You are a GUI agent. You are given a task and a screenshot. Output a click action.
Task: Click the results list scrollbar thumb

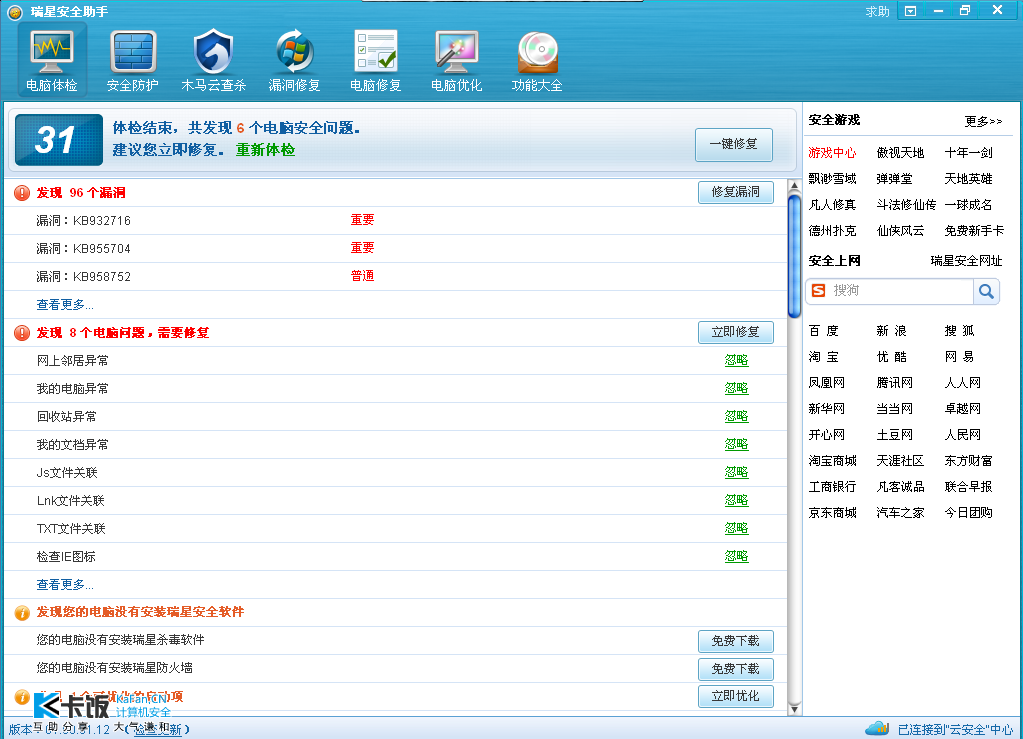click(x=794, y=256)
